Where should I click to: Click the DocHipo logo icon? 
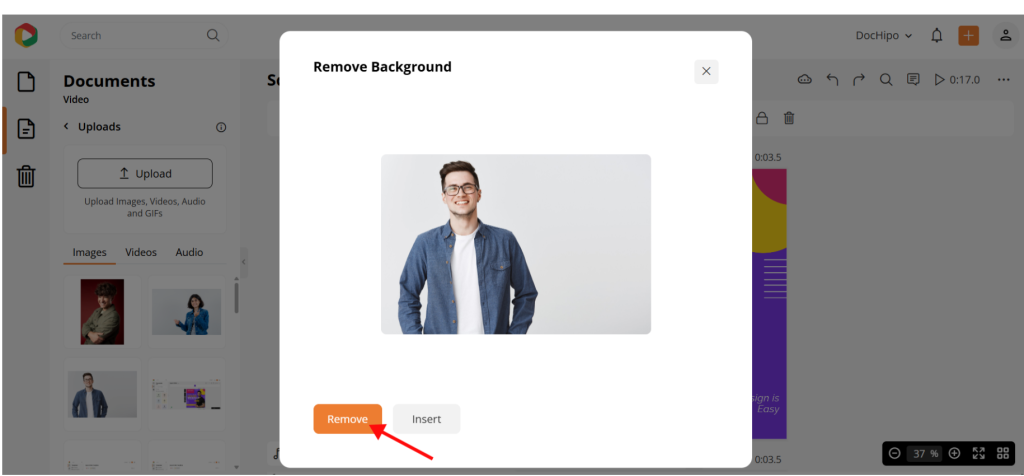click(26, 35)
